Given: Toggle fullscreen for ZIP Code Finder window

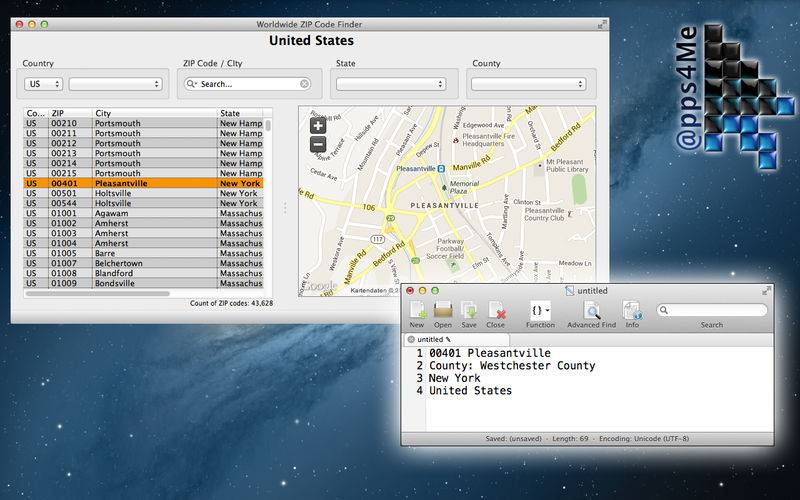Looking at the screenshot, I should point(602,24).
